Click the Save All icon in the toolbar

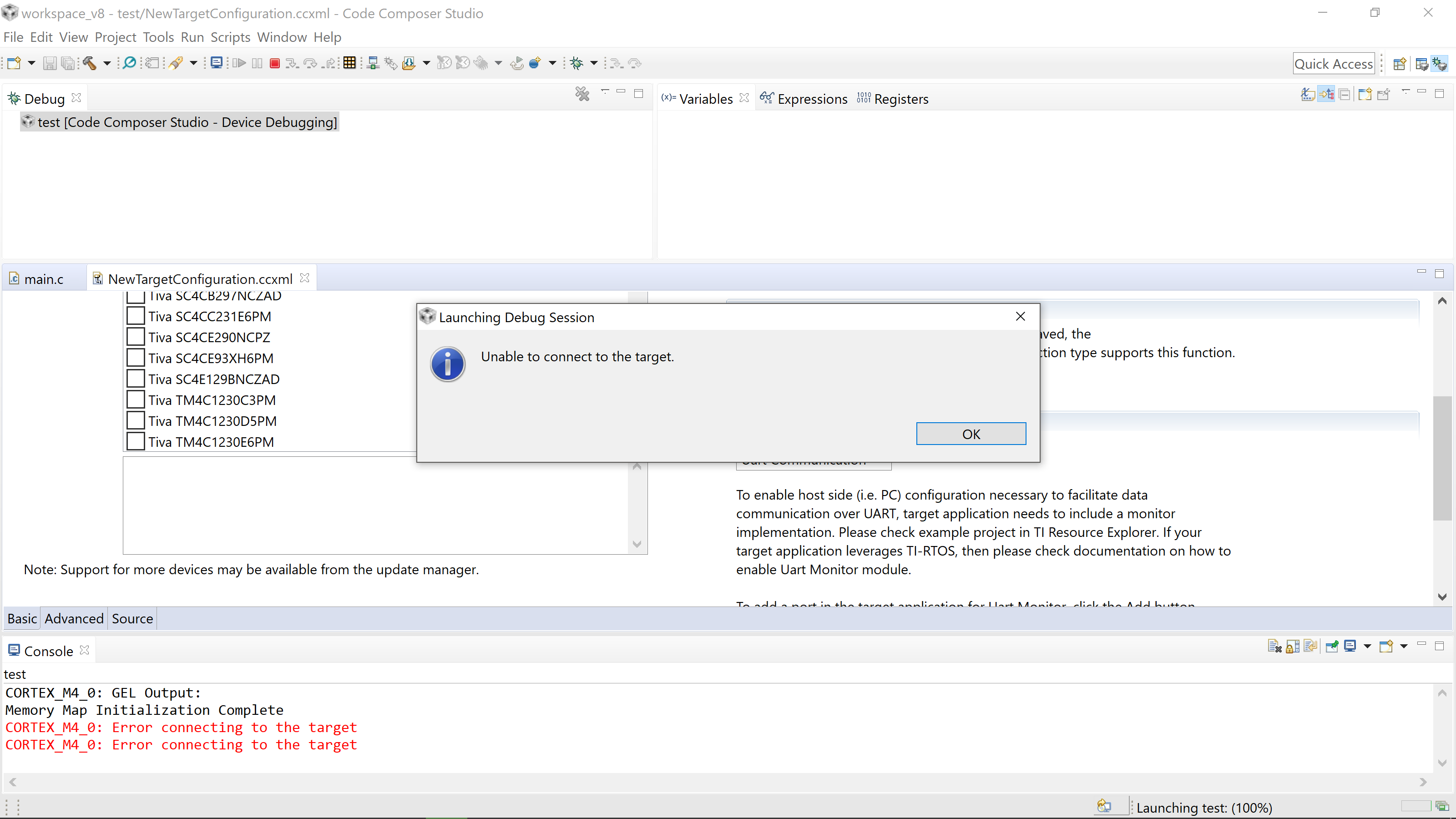(x=68, y=63)
